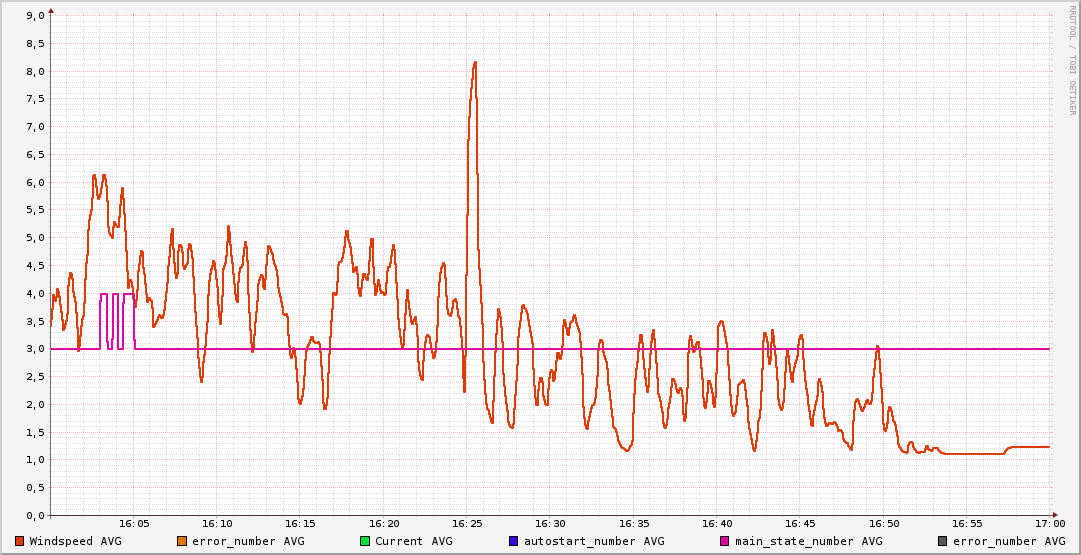
Task: Click the 9,0 value on the vertical axis
Action: click(34, 16)
